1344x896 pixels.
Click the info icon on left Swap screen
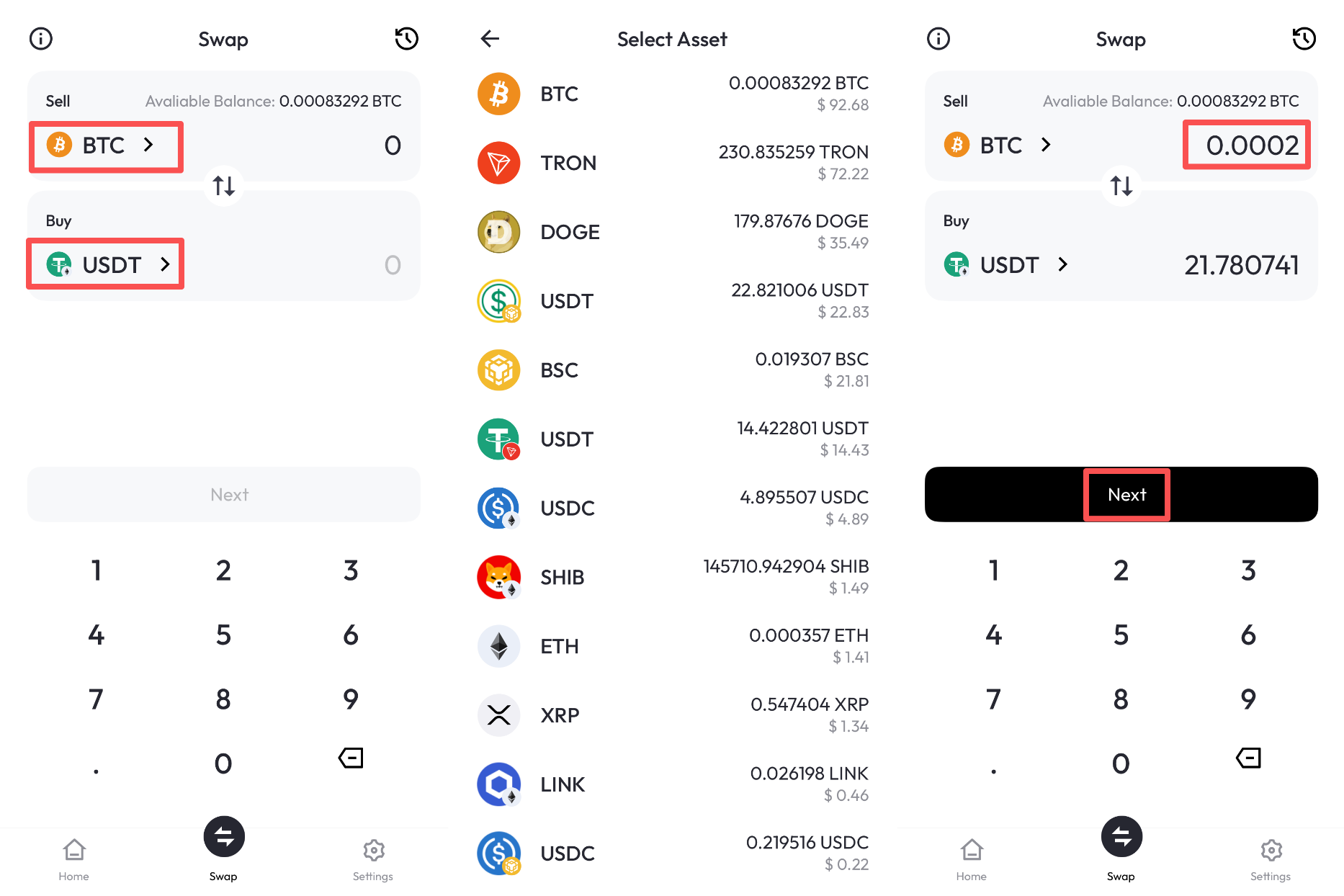point(41,39)
